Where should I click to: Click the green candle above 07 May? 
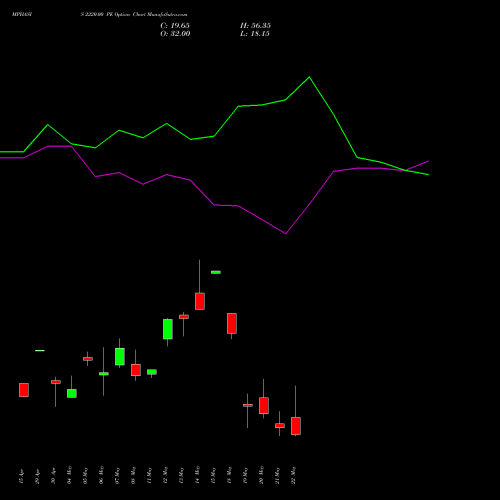click(120, 357)
